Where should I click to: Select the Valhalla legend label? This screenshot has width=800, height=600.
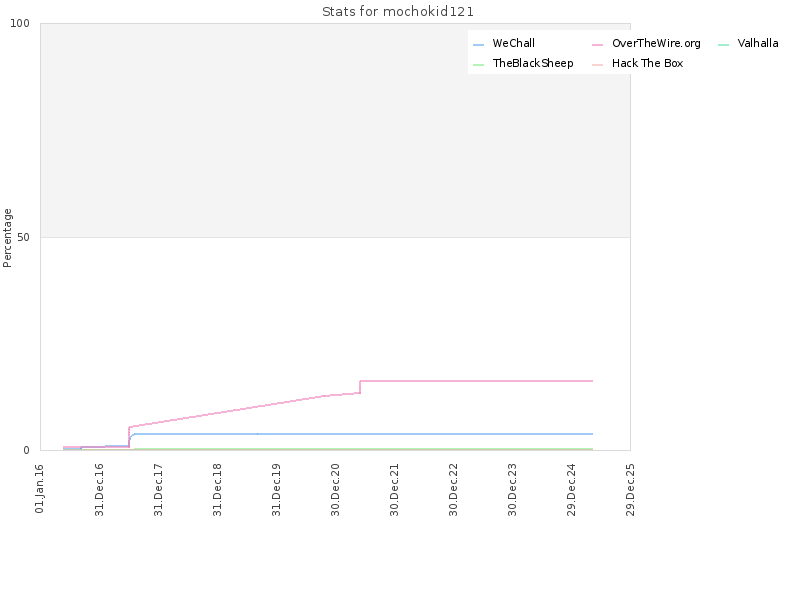click(x=758, y=43)
